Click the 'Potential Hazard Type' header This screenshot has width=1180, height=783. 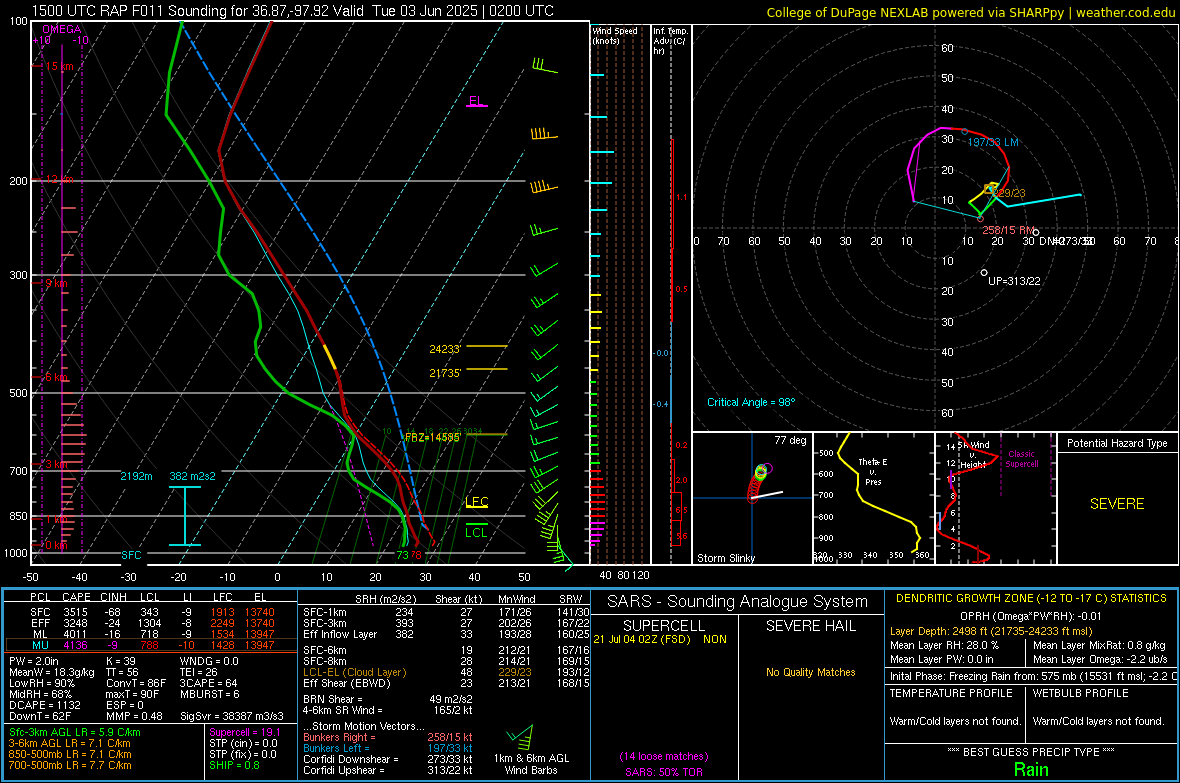pos(1117,443)
